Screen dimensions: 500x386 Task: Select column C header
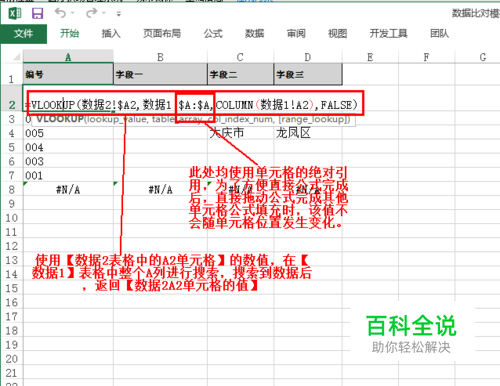[240, 57]
